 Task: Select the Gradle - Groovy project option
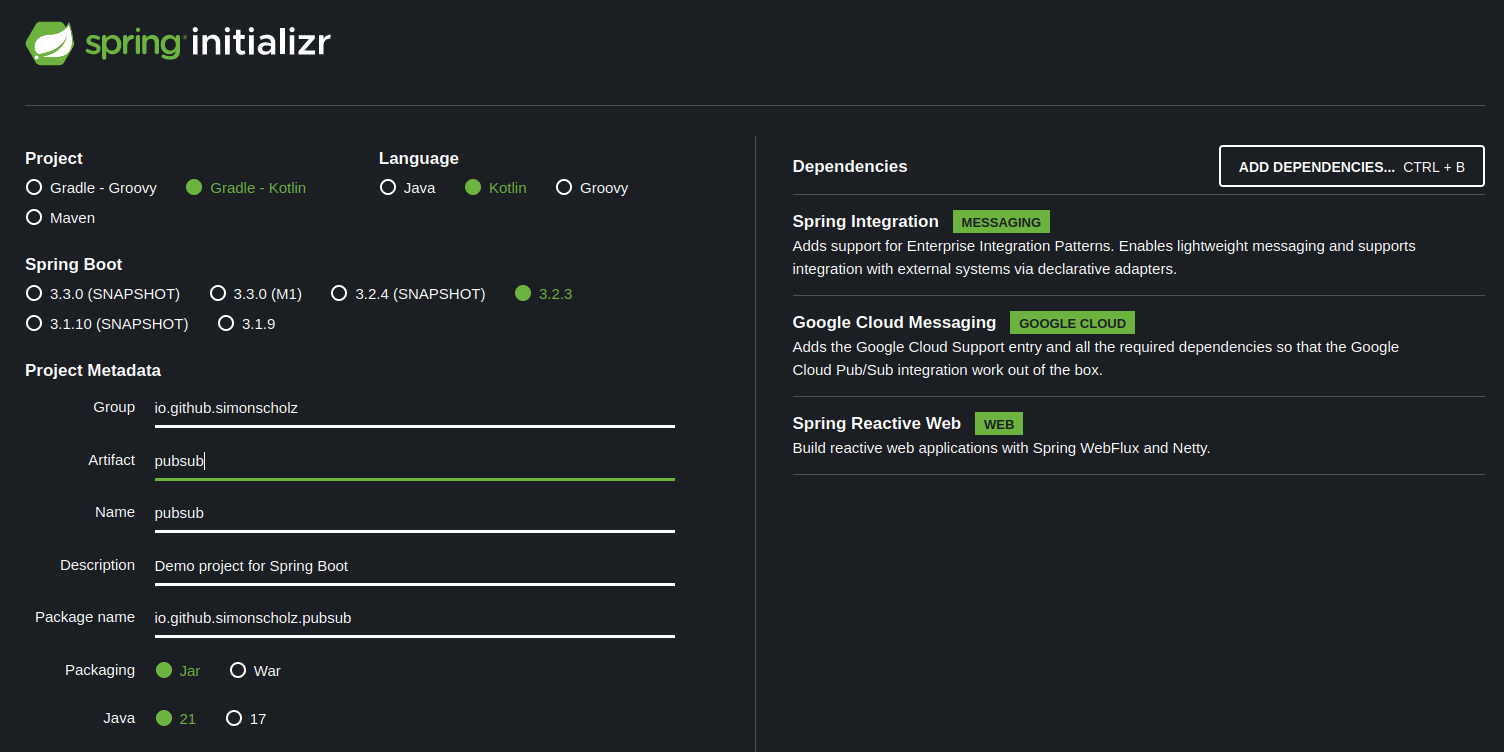tap(91, 188)
